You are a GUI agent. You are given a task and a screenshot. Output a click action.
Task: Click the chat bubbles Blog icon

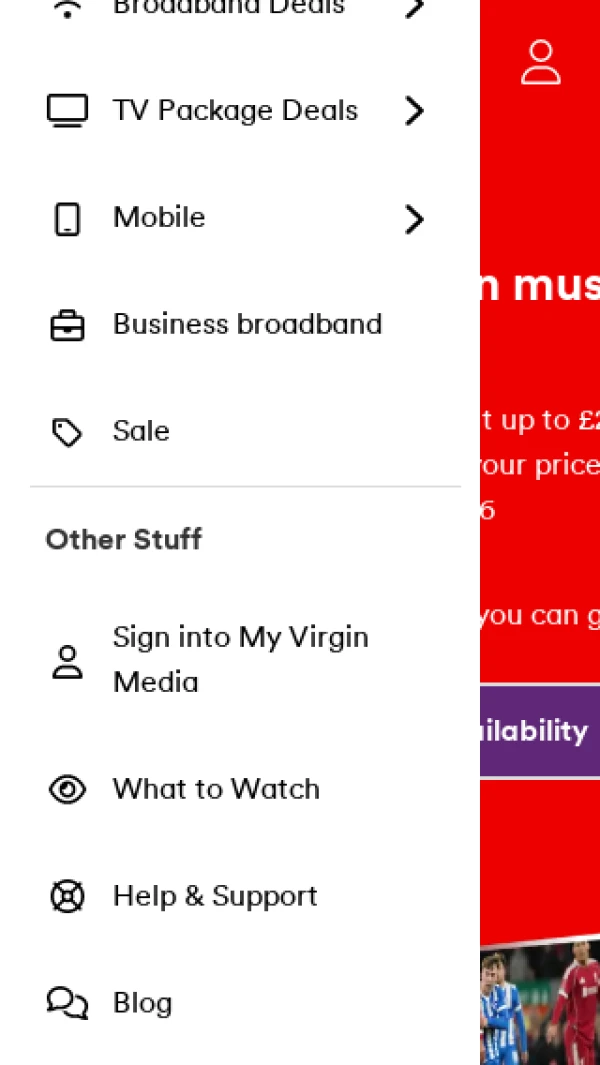pyautogui.click(x=67, y=1002)
